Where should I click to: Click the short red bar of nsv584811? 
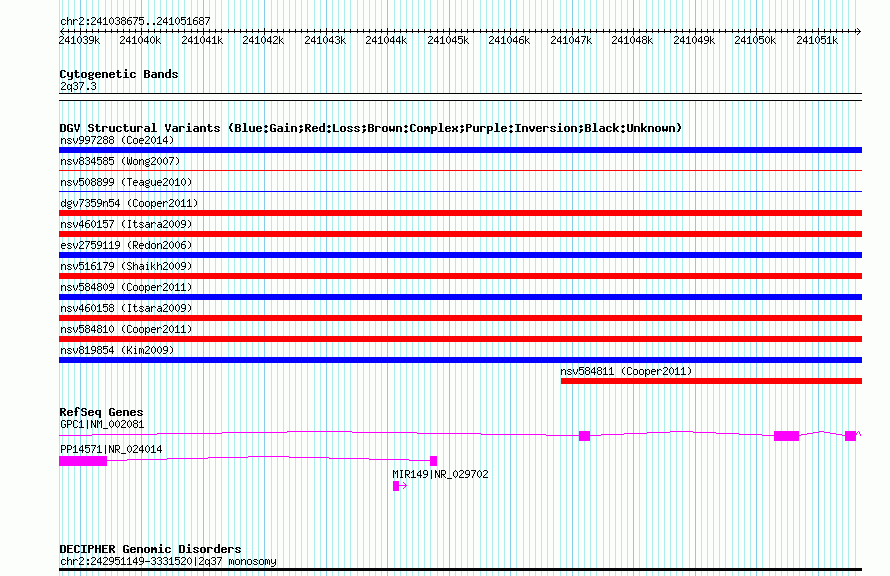(711, 381)
